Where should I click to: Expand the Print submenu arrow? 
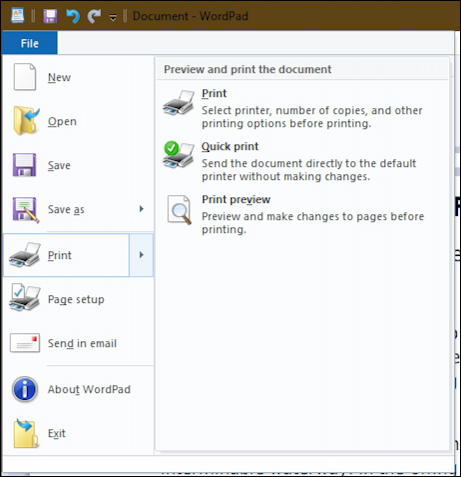pos(141,255)
